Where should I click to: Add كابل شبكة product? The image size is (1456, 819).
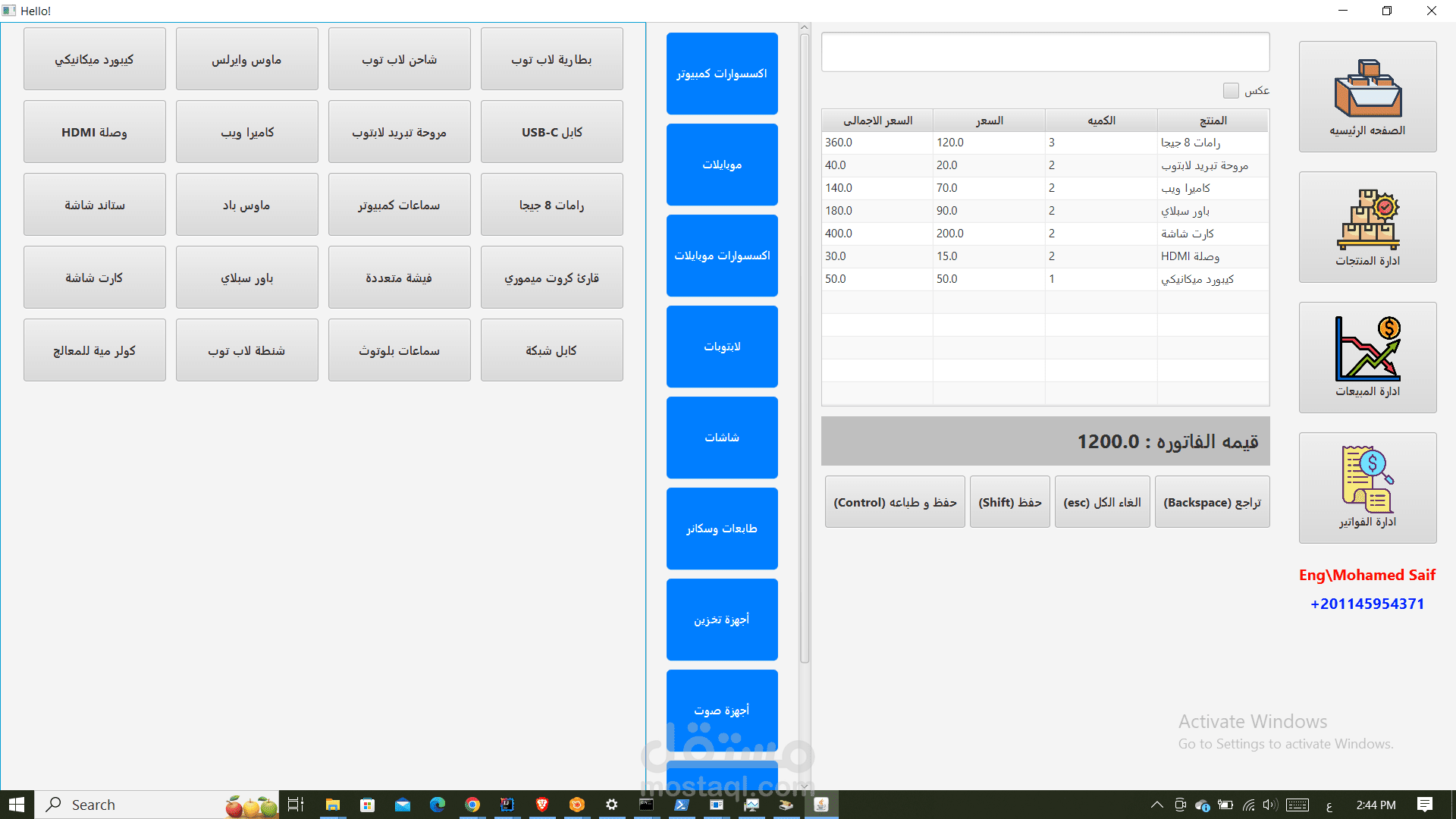tap(552, 350)
